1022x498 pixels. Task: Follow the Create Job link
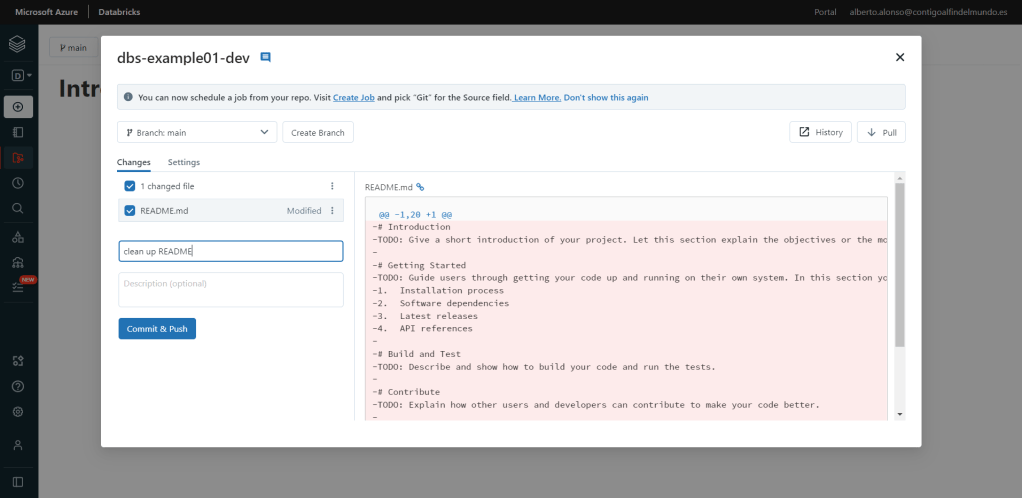tap(354, 97)
